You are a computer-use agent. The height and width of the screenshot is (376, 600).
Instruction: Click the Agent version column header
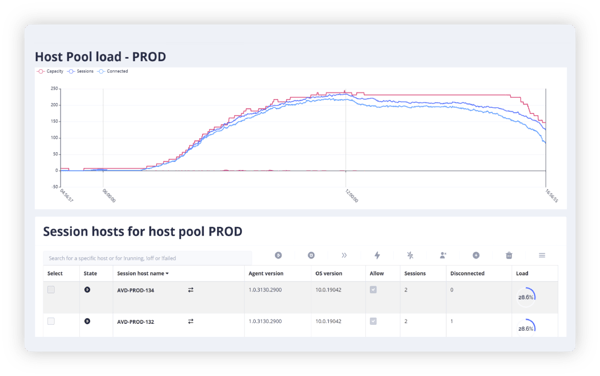point(266,273)
